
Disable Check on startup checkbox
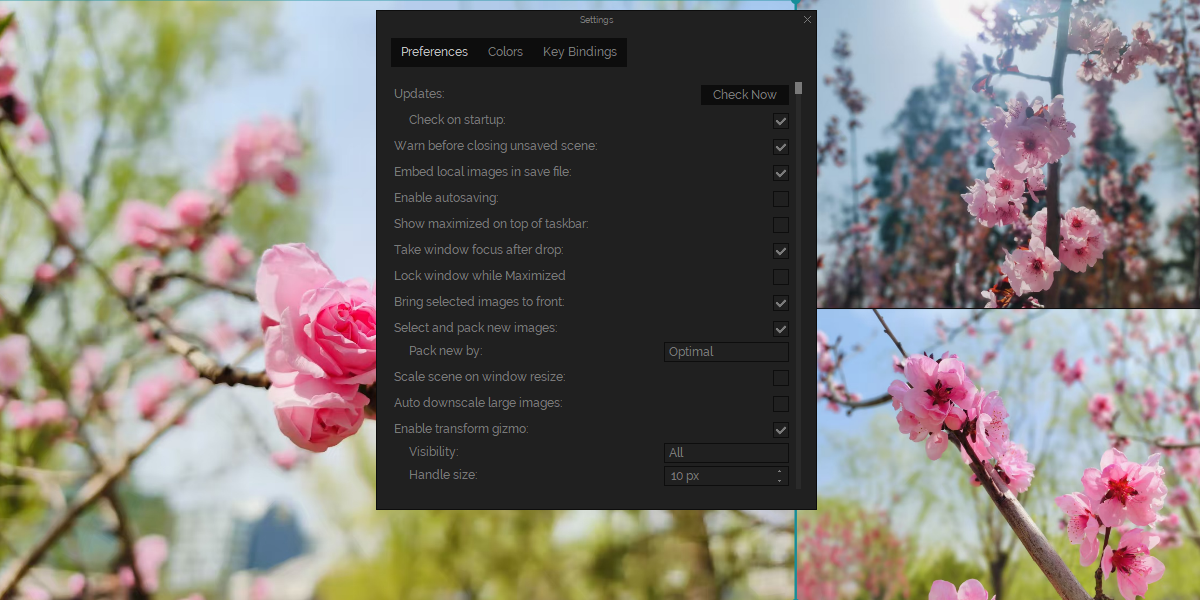[781, 121]
